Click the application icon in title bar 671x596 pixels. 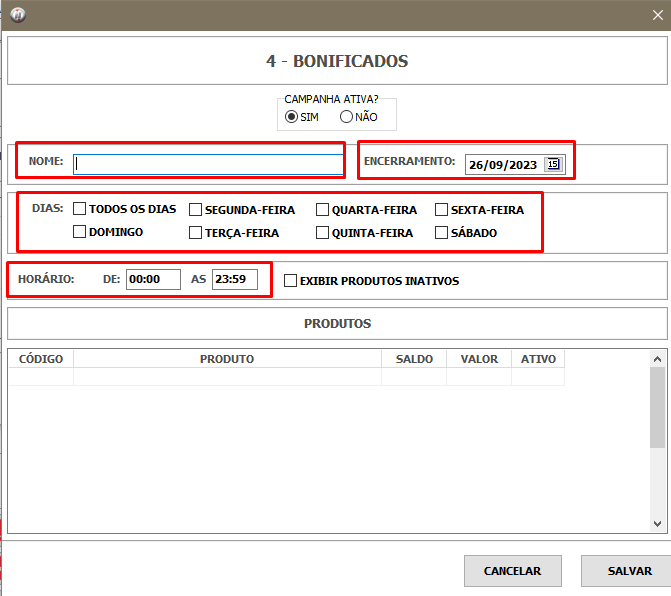pos(17,15)
